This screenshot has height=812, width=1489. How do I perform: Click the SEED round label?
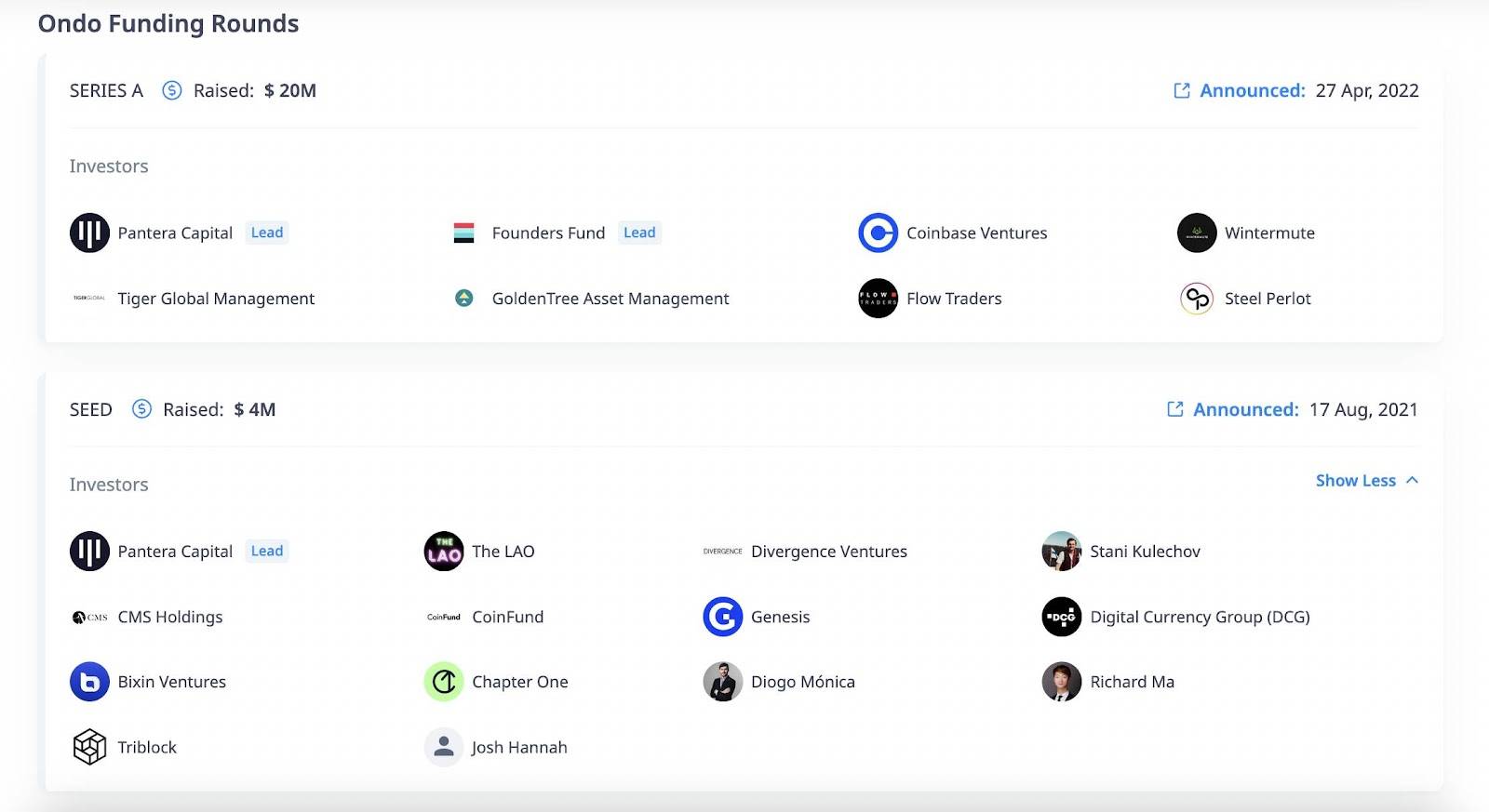(91, 409)
